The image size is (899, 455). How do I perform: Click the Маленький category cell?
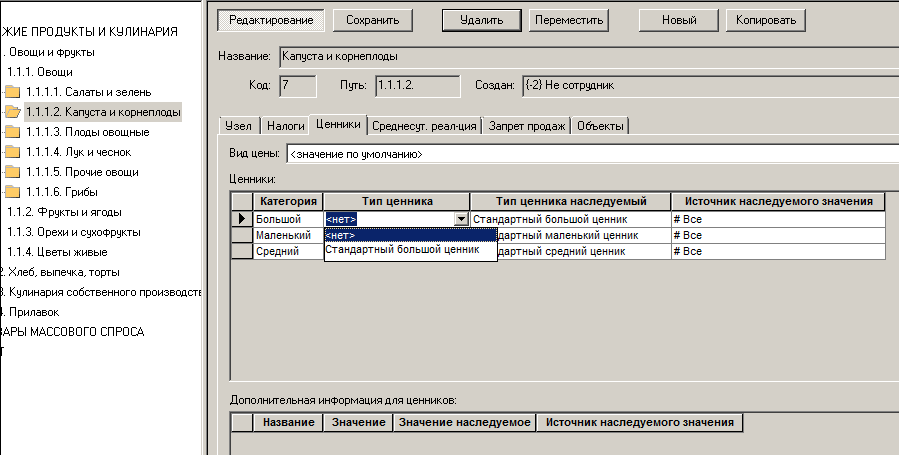[288, 235]
